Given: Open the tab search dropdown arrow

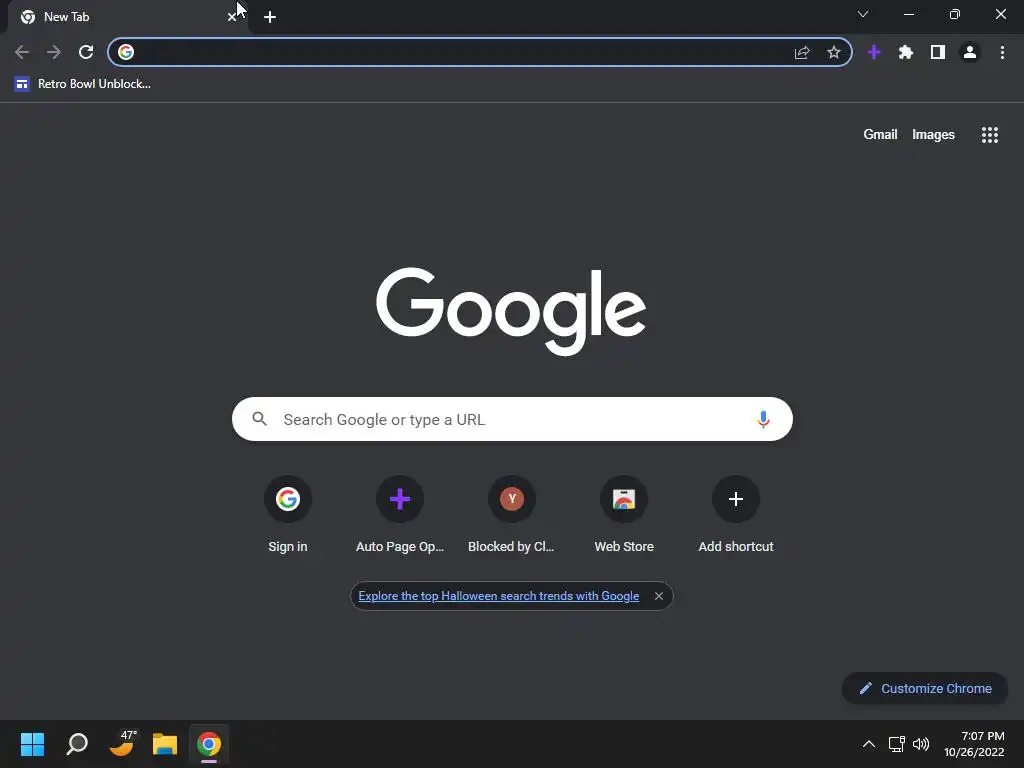Looking at the screenshot, I should (863, 14).
